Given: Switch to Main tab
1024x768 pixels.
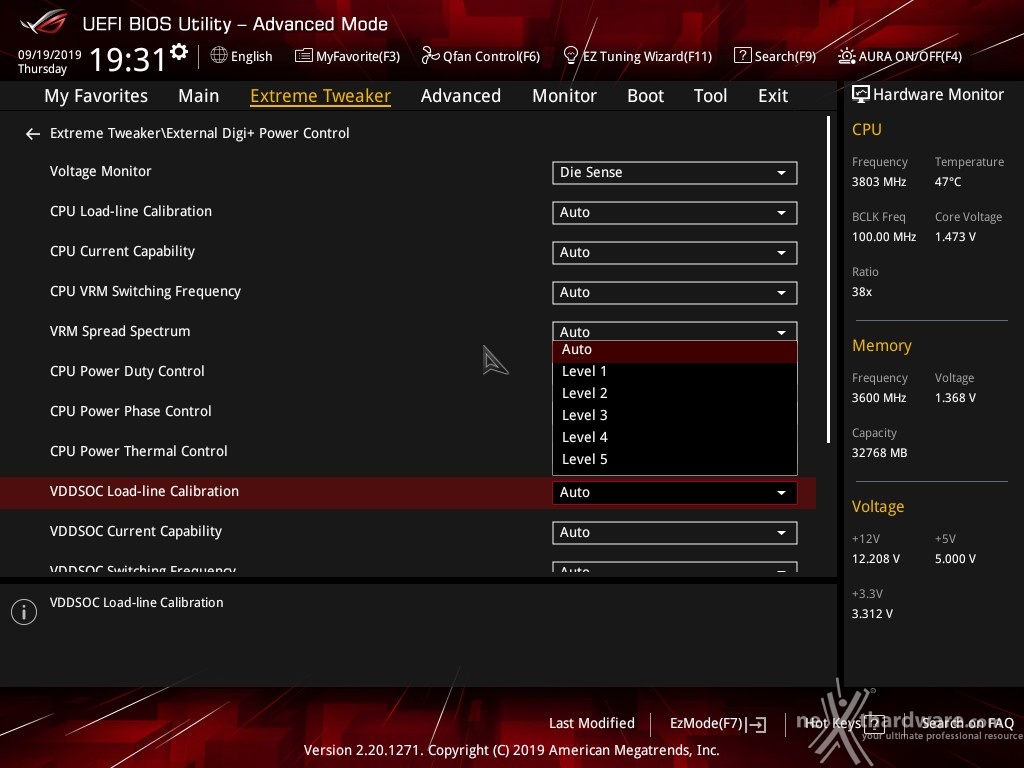Looking at the screenshot, I should tap(199, 96).
